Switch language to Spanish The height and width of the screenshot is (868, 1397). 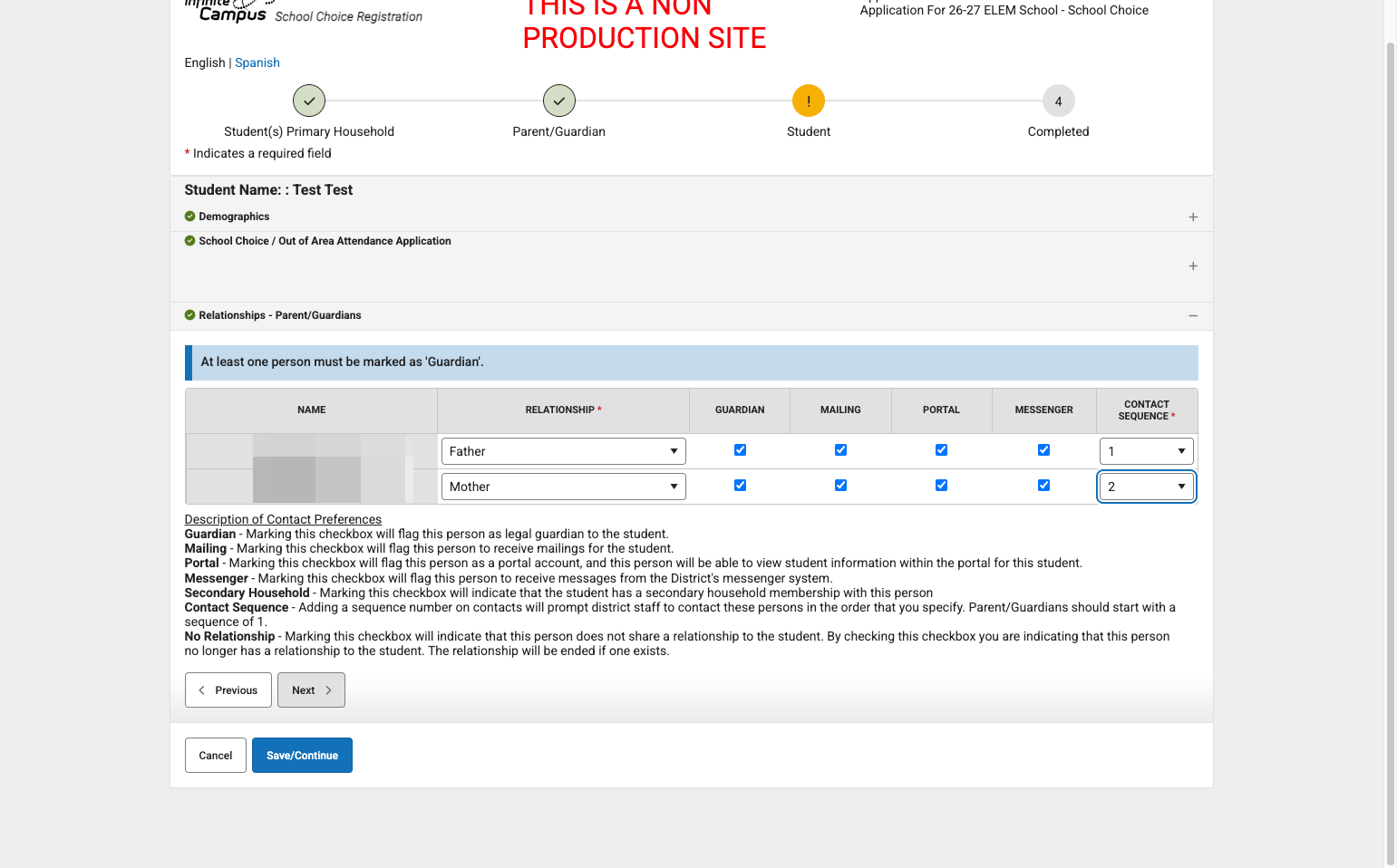pyautogui.click(x=257, y=63)
